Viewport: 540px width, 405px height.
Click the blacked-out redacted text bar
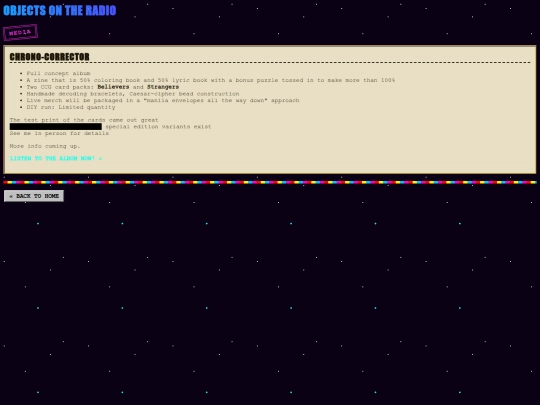[x=56, y=127]
